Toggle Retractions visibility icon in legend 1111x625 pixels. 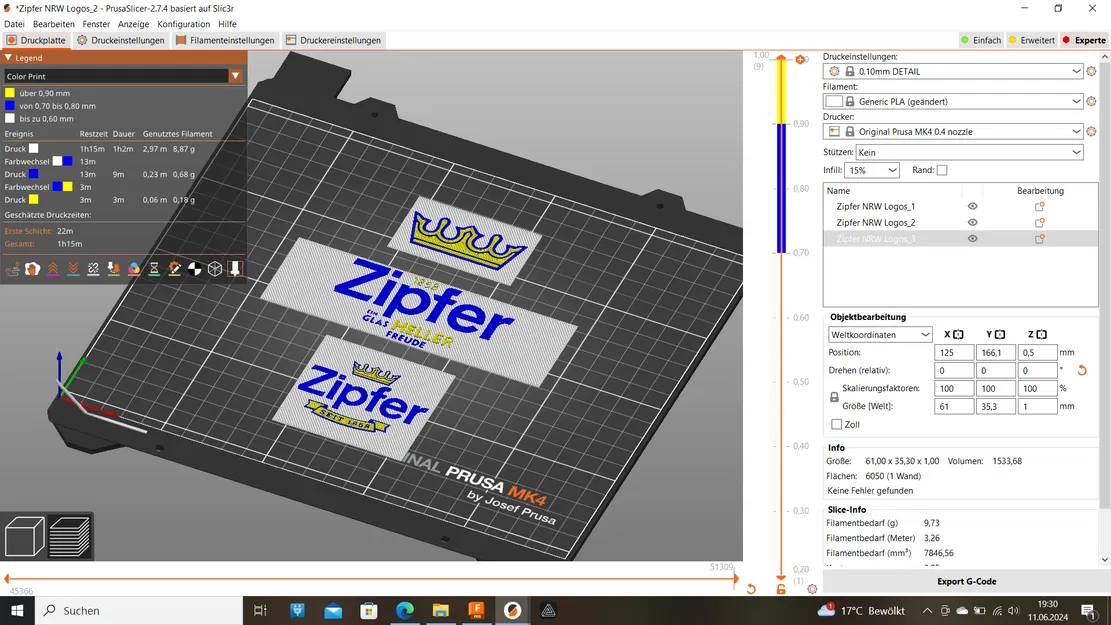[53, 269]
